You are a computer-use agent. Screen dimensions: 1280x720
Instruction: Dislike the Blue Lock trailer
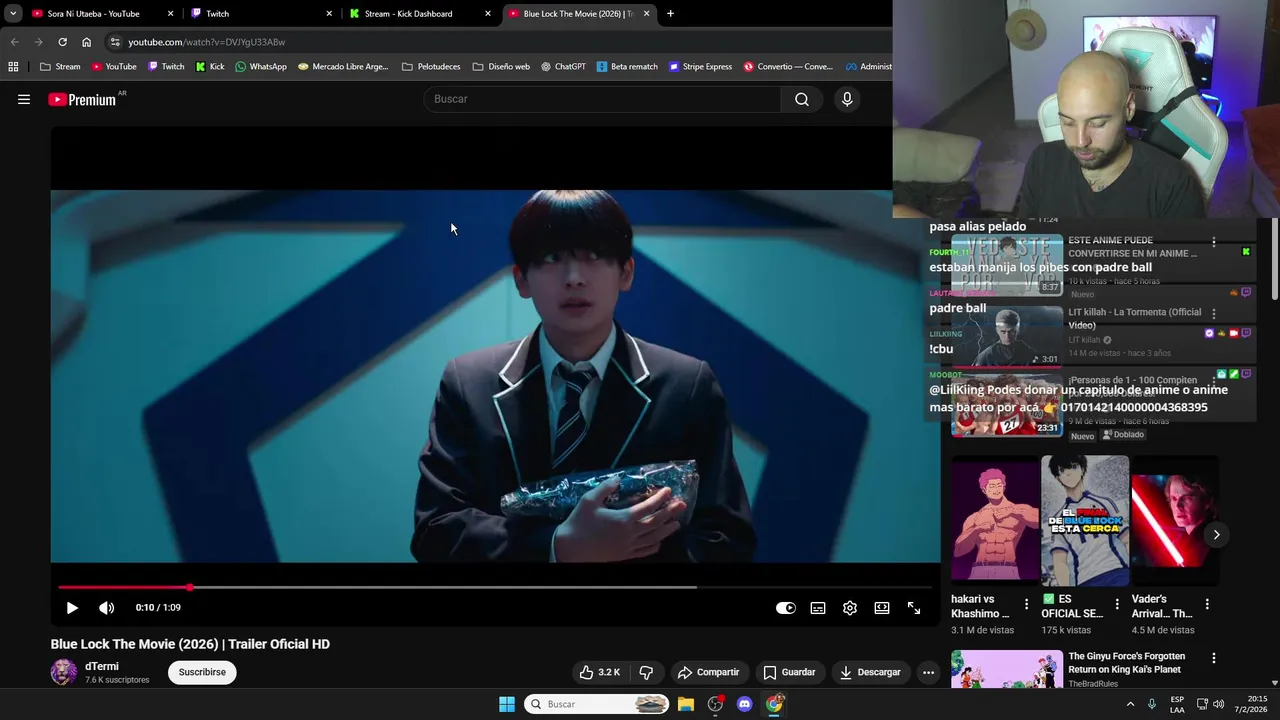[x=646, y=672]
